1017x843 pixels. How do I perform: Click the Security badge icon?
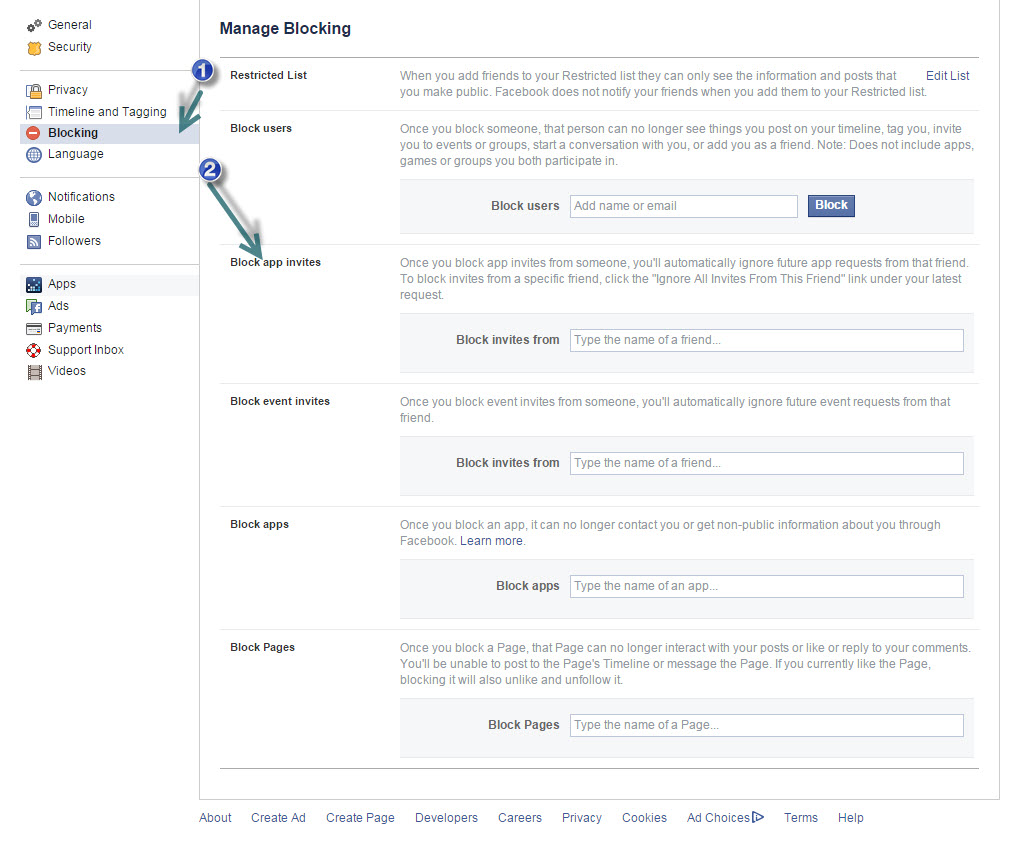click(x=34, y=47)
